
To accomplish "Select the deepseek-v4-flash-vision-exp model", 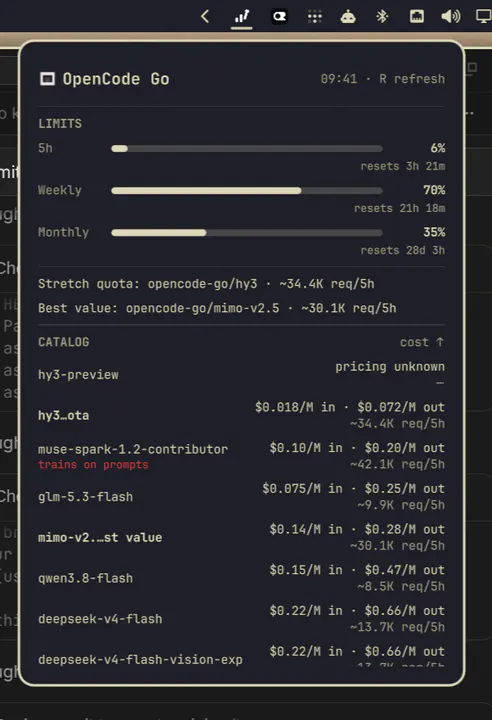I will click(140, 660).
